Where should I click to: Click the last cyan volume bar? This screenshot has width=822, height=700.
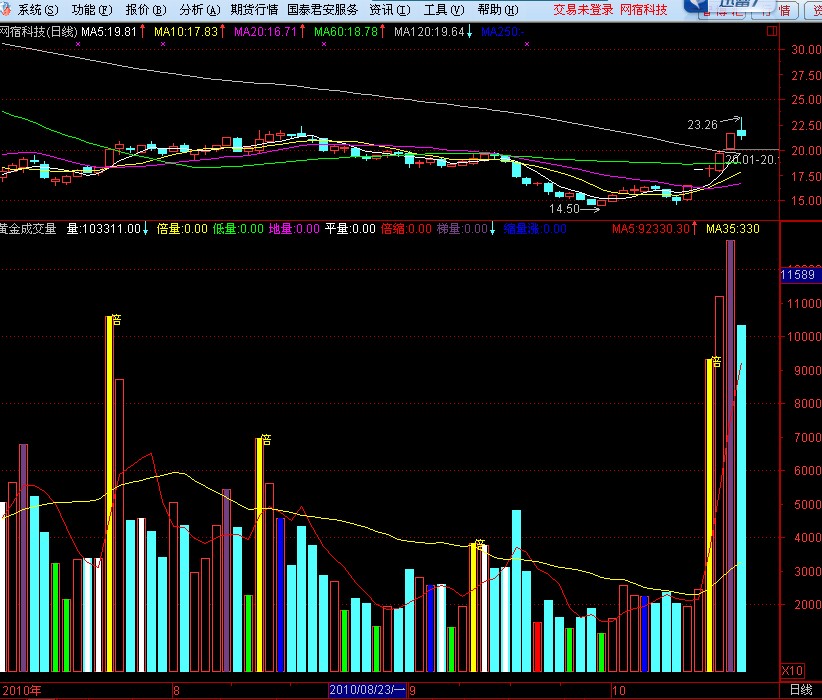coord(741,498)
